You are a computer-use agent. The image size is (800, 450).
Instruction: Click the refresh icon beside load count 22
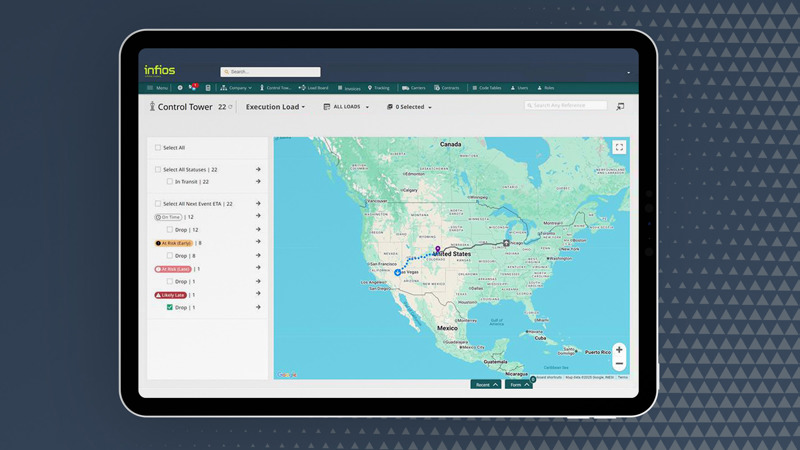point(230,107)
